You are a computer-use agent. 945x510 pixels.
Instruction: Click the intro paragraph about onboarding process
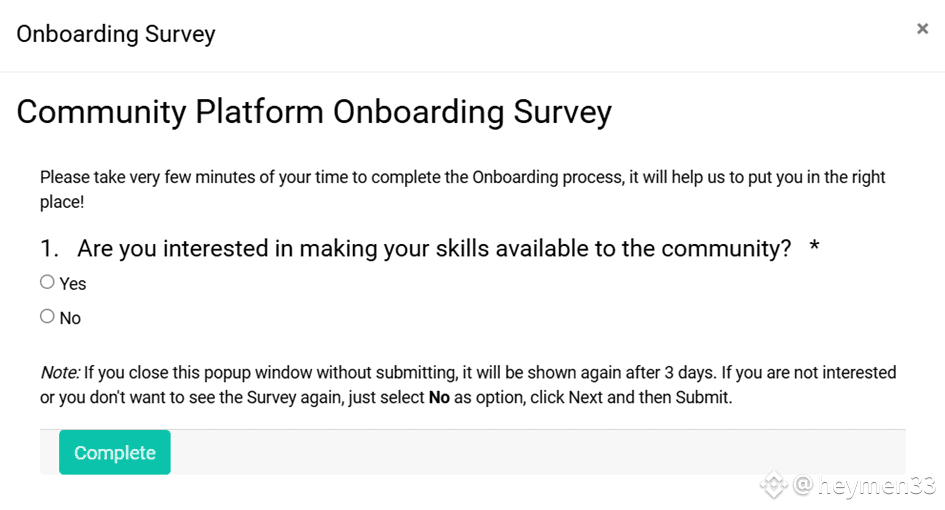462,189
